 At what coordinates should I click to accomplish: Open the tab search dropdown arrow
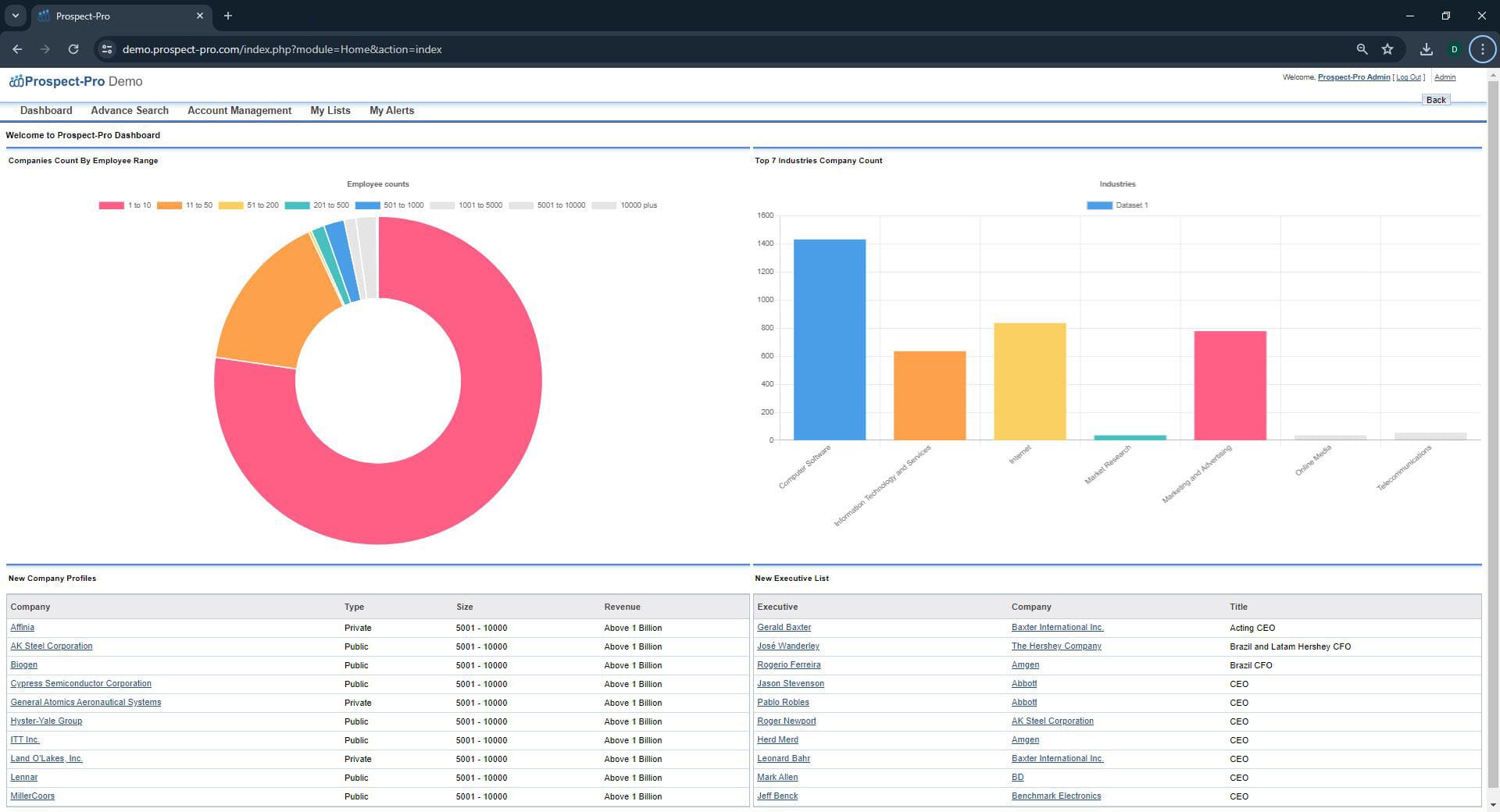[15, 16]
